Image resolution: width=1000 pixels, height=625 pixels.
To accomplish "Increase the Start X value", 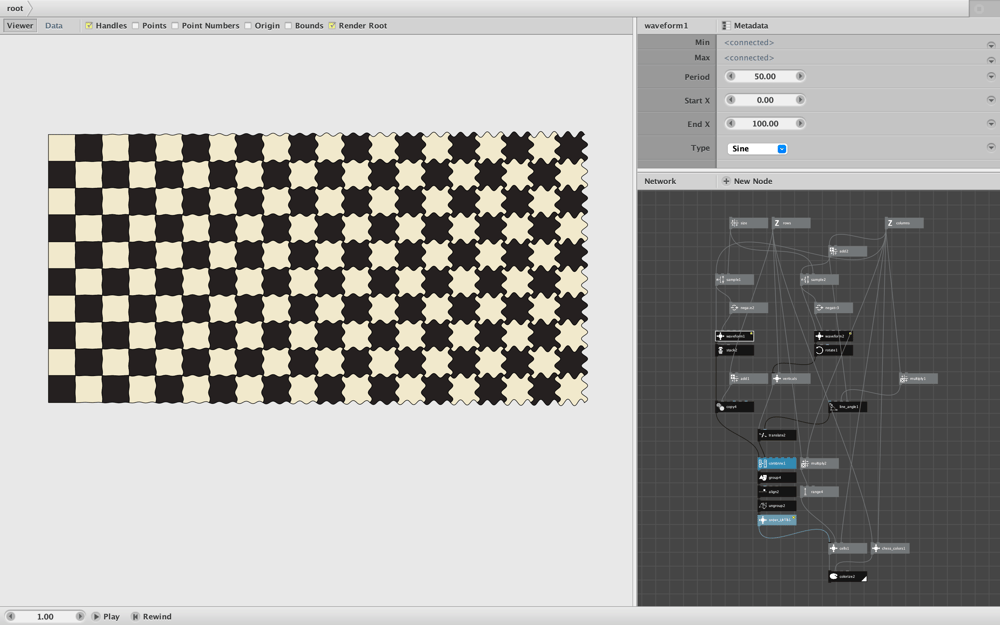I will pos(800,100).
